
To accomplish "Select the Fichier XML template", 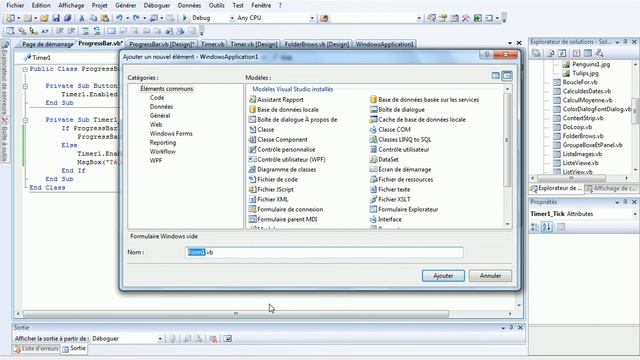I will click(x=269, y=199).
